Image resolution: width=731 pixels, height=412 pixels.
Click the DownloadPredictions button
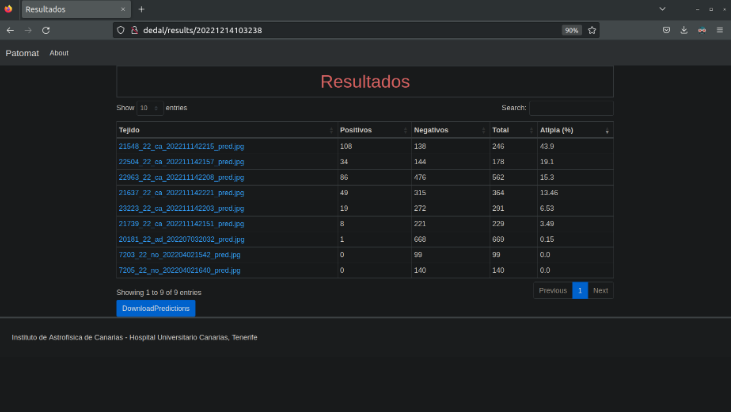coord(155,308)
